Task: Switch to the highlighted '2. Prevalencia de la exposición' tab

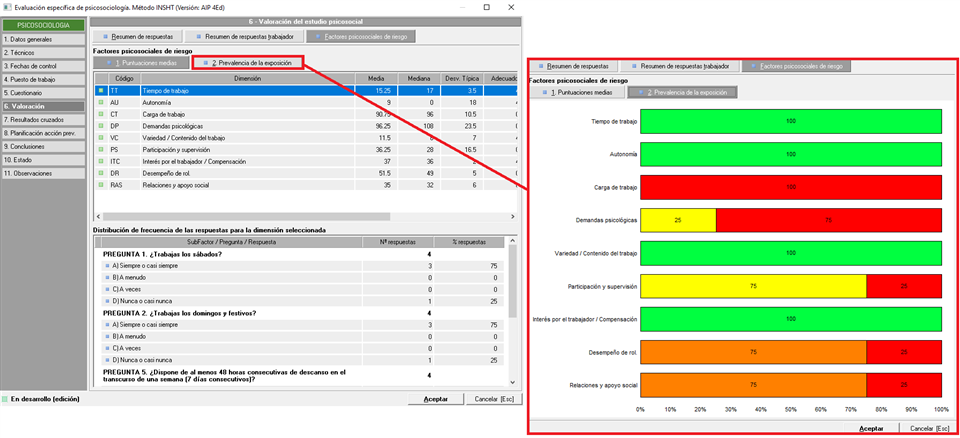Action: pos(247,62)
